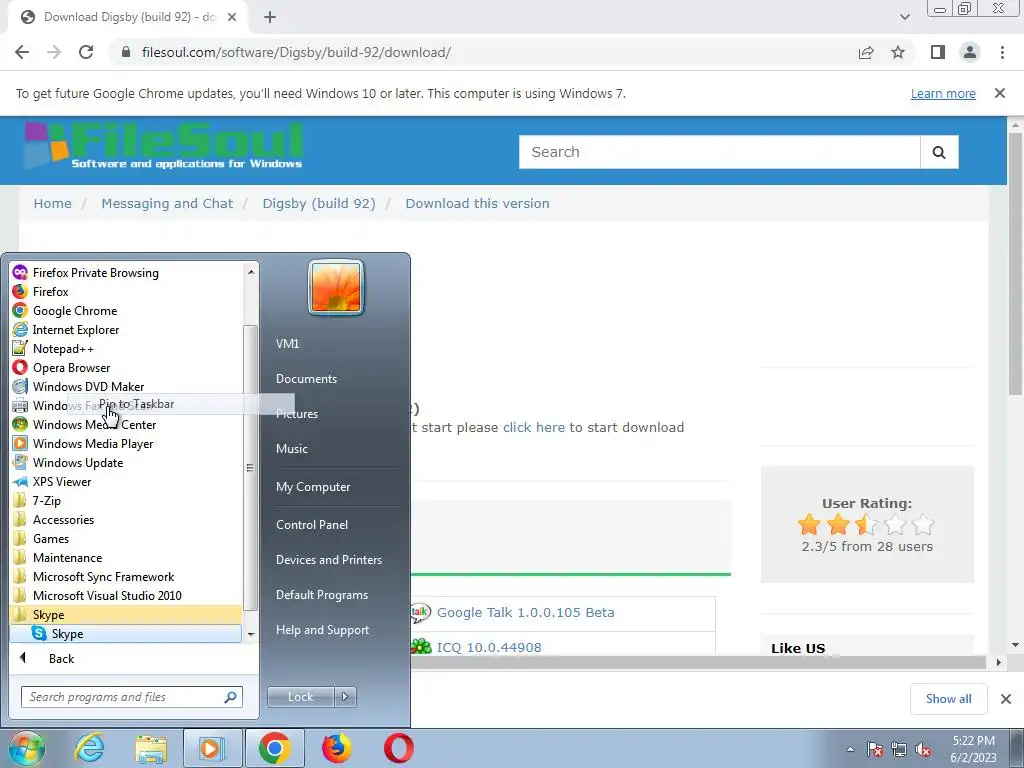The width and height of the screenshot is (1024, 768).
Task: Open shutdown options arrow next to Lock
Action: pyautogui.click(x=345, y=697)
